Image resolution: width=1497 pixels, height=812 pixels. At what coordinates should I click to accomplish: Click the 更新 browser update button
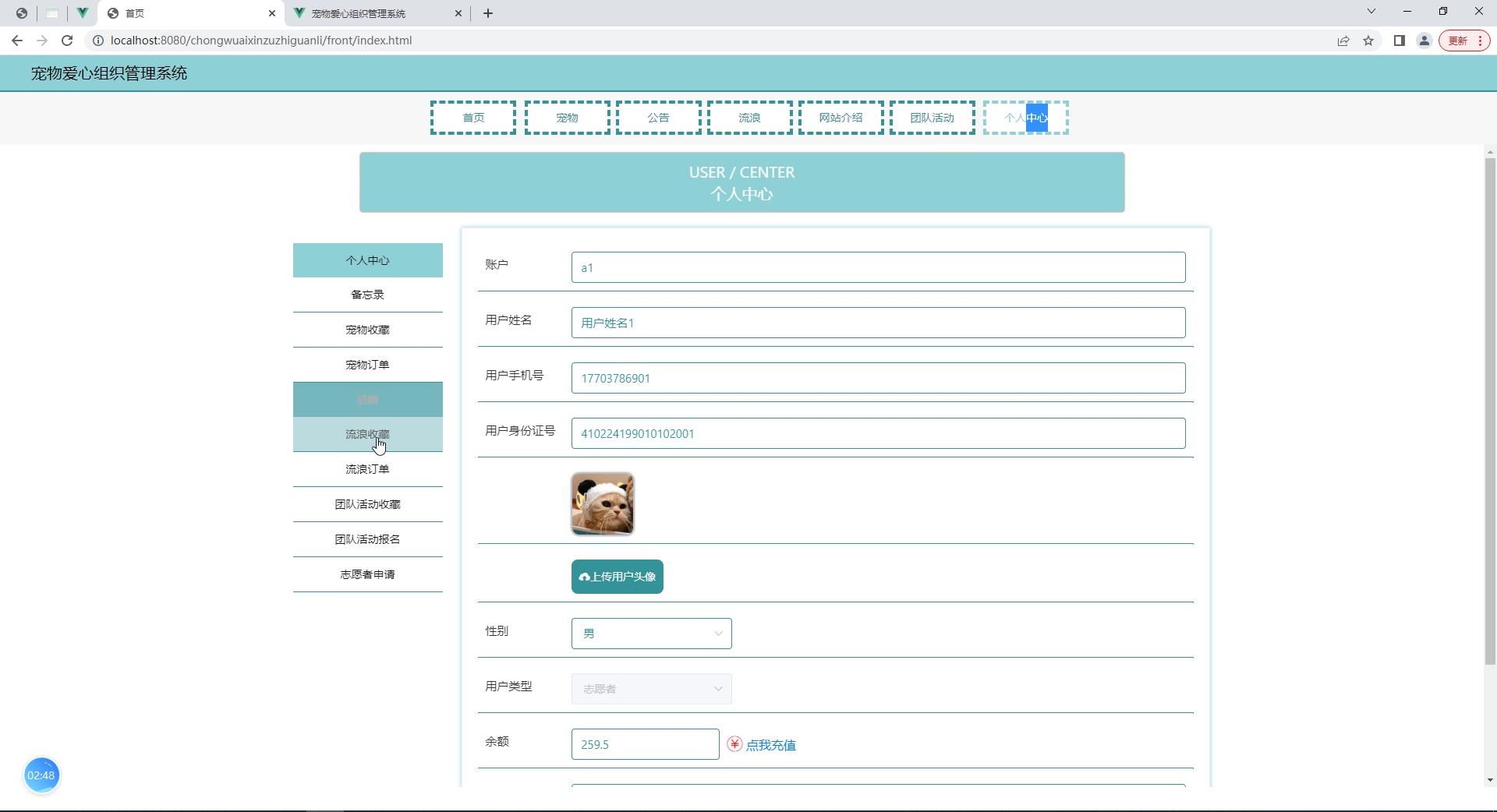1464,41
